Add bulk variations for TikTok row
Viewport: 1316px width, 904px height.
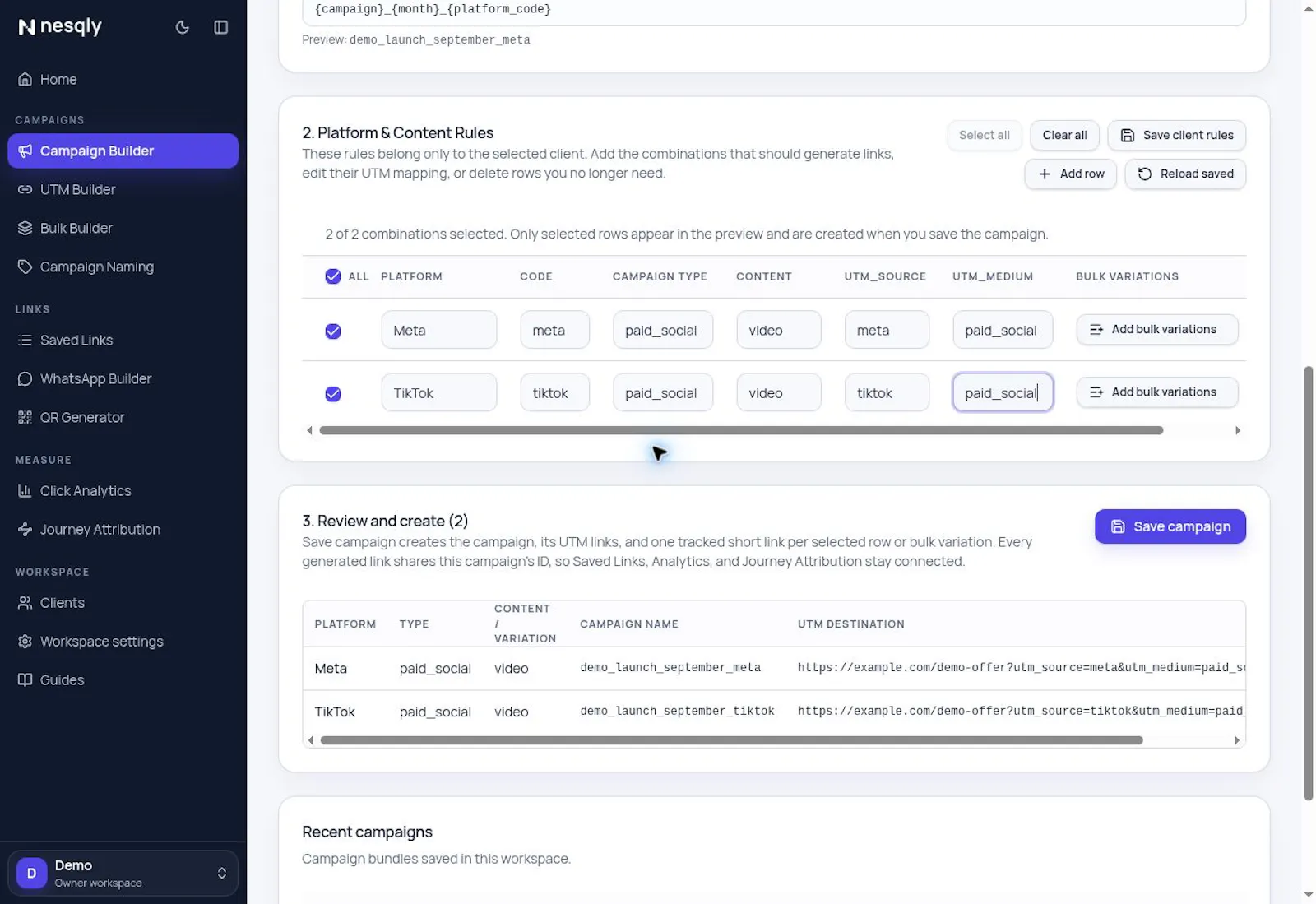click(x=1156, y=392)
